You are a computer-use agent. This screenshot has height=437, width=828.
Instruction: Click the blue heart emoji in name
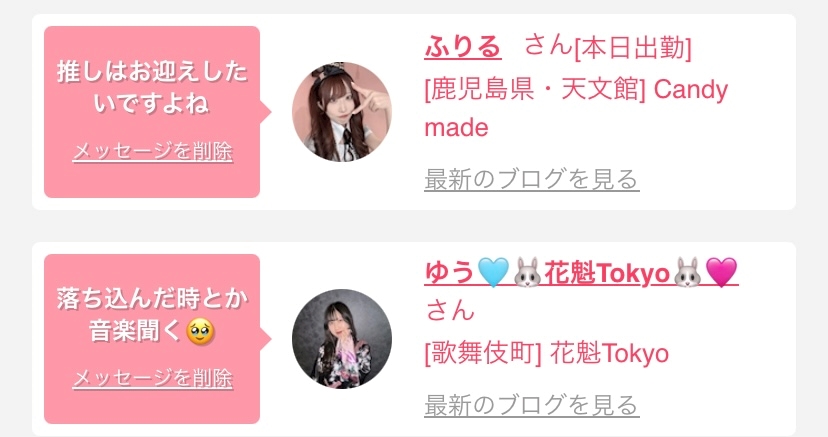click(x=493, y=273)
